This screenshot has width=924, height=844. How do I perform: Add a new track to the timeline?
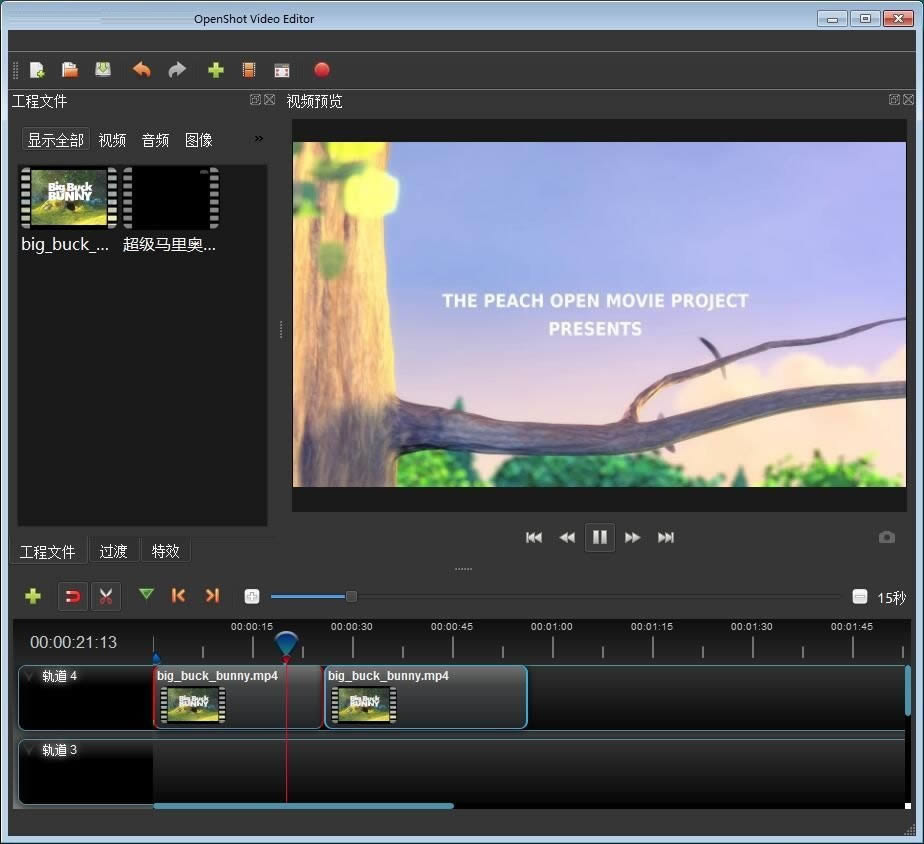point(33,596)
